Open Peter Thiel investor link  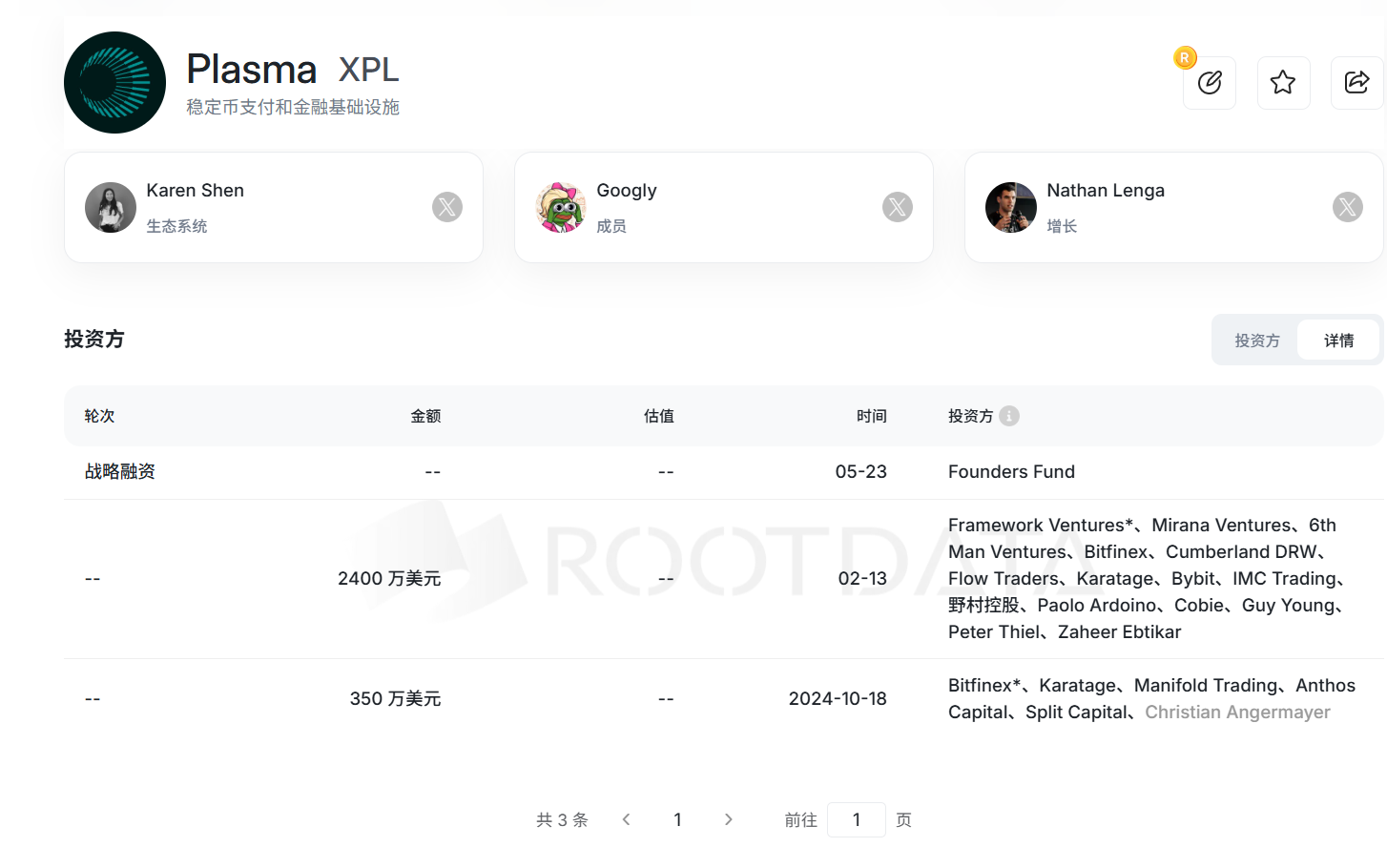pyautogui.click(x=994, y=631)
